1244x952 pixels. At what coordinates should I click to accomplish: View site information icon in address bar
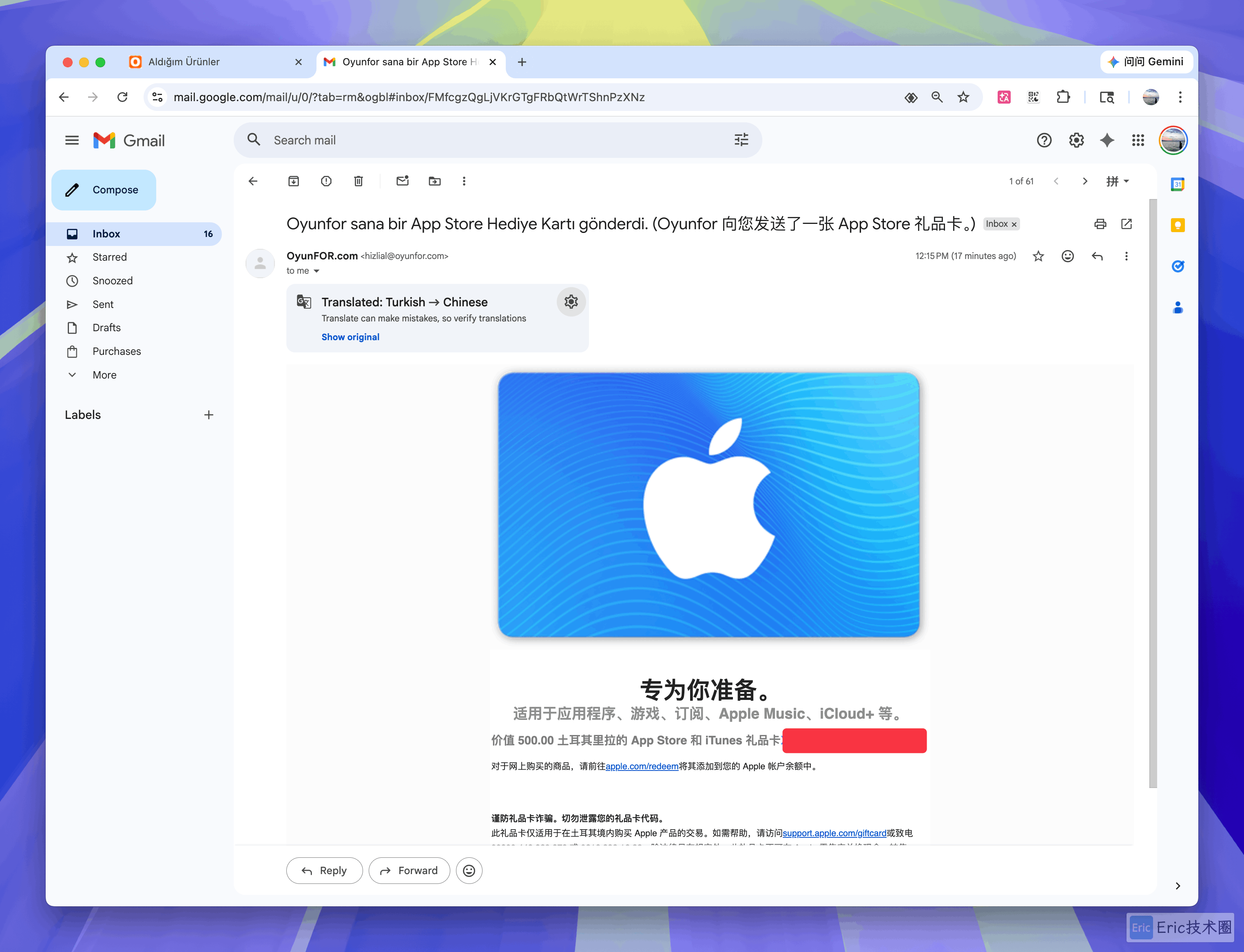coord(157,97)
